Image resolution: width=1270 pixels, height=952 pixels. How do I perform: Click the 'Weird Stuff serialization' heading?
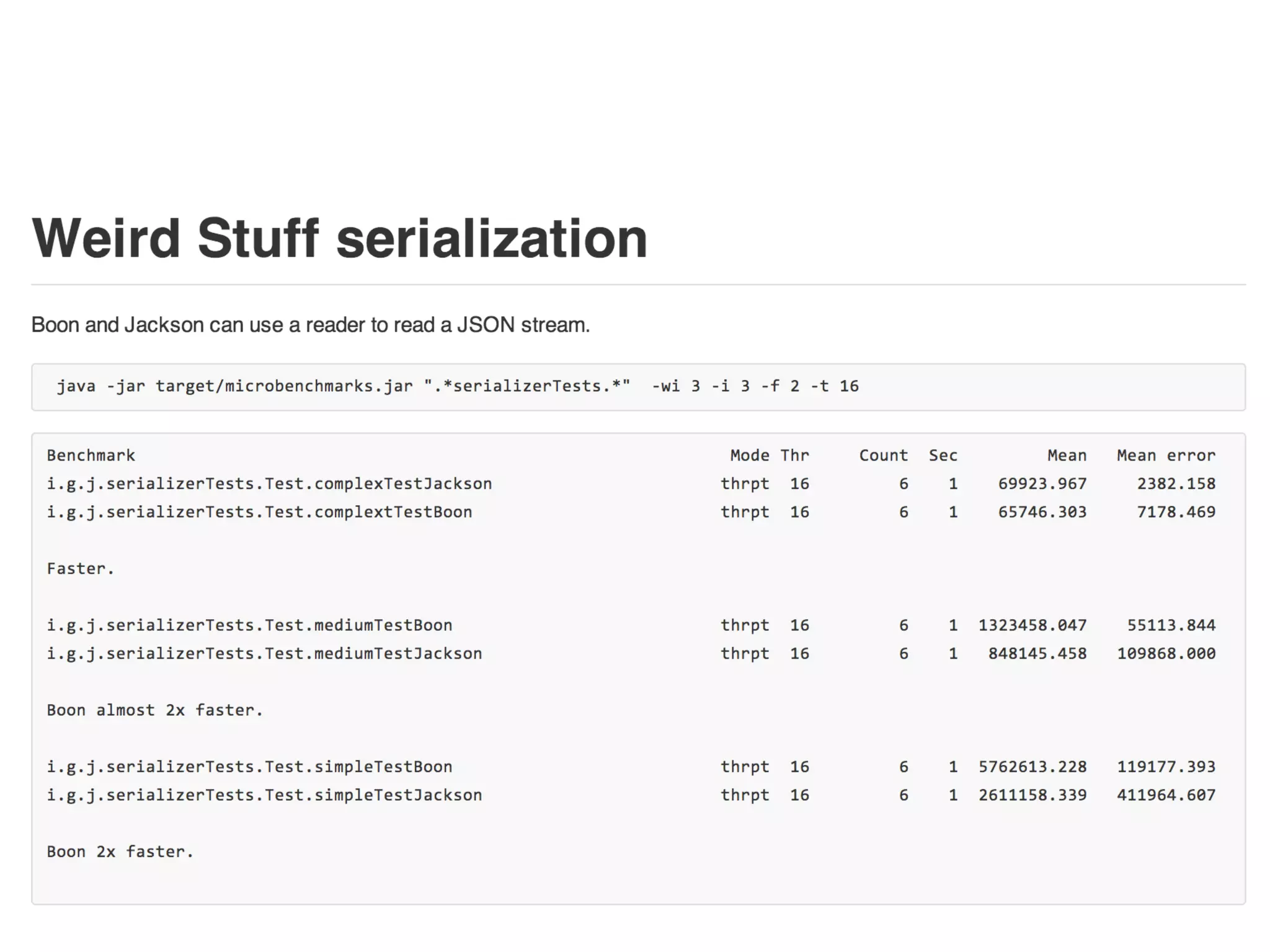point(339,239)
